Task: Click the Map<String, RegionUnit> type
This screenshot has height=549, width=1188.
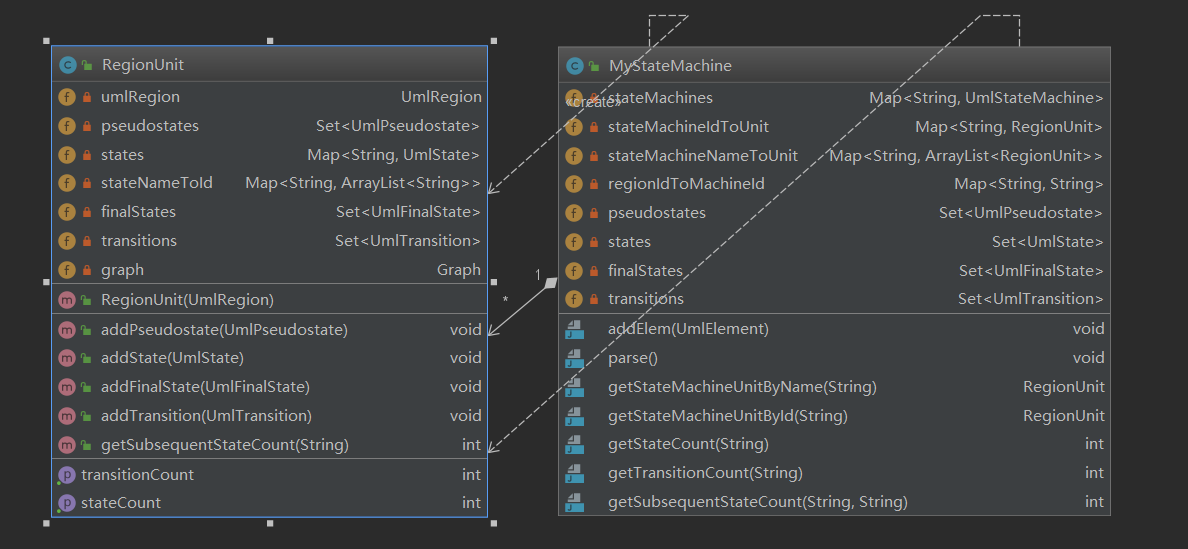Action: [1008, 127]
